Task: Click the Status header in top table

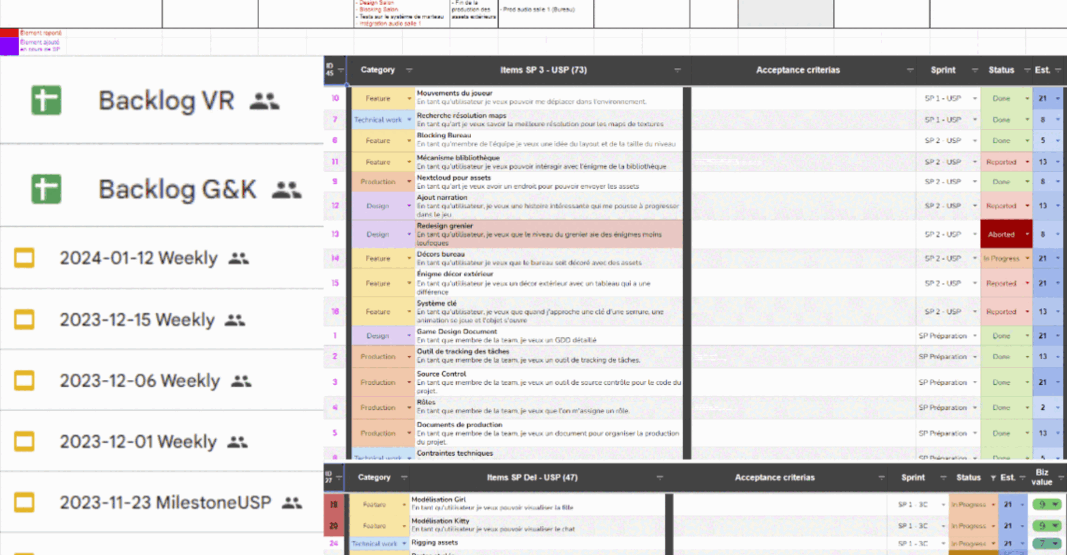Action: [x=1001, y=70]
